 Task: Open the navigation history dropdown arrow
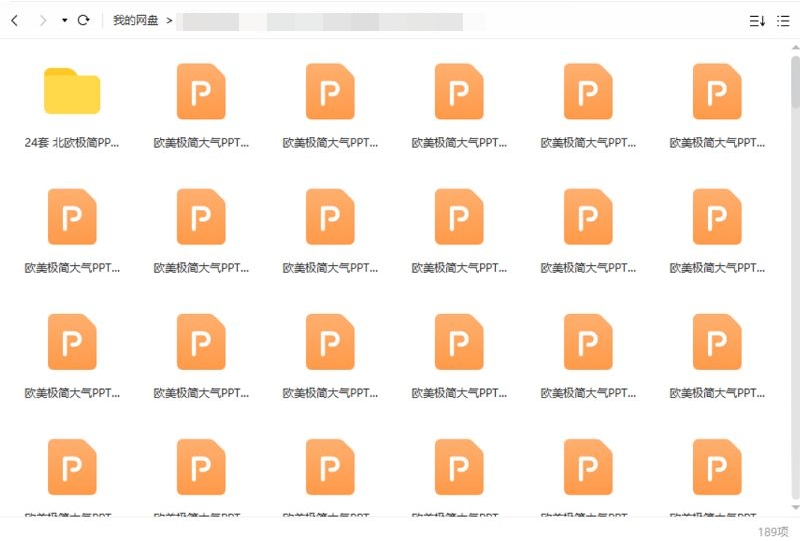pyautogui.click(x=64, y=20)
